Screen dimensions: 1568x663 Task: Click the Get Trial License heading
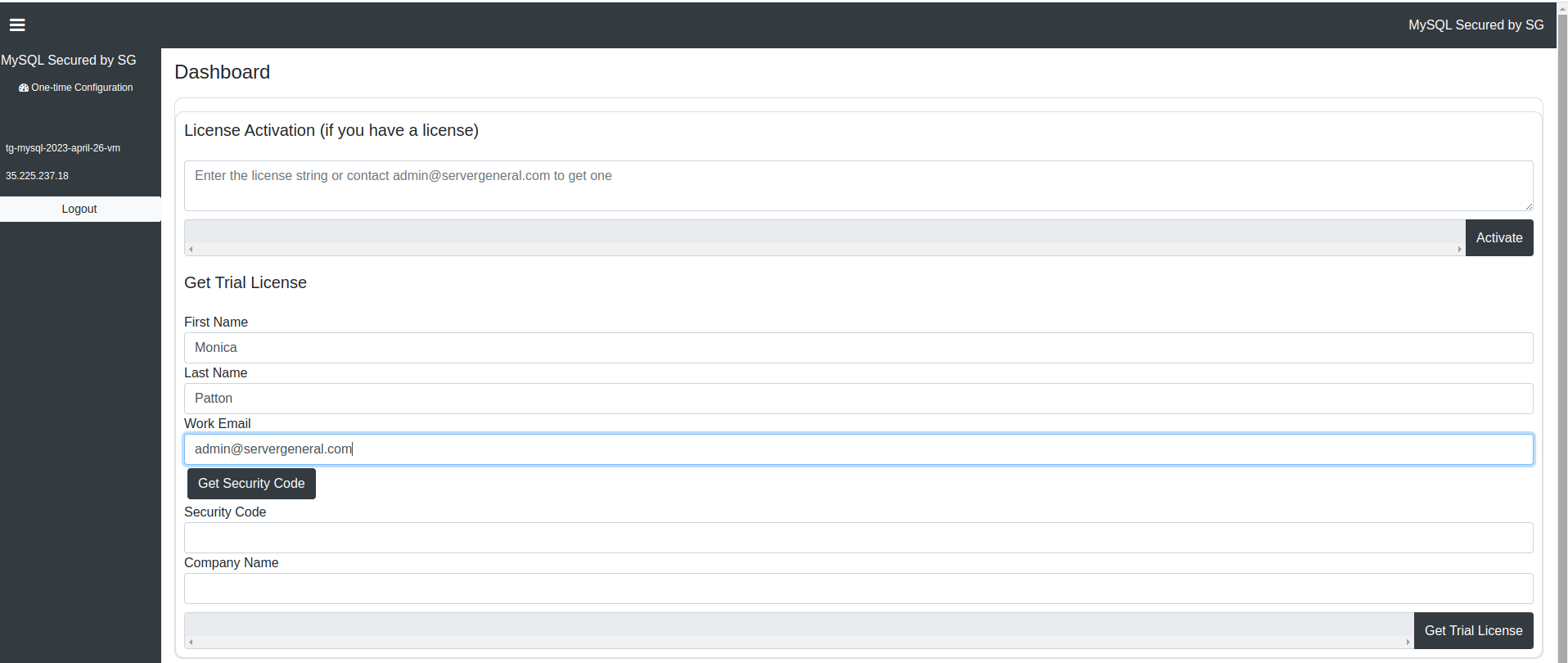click(246, 282)
